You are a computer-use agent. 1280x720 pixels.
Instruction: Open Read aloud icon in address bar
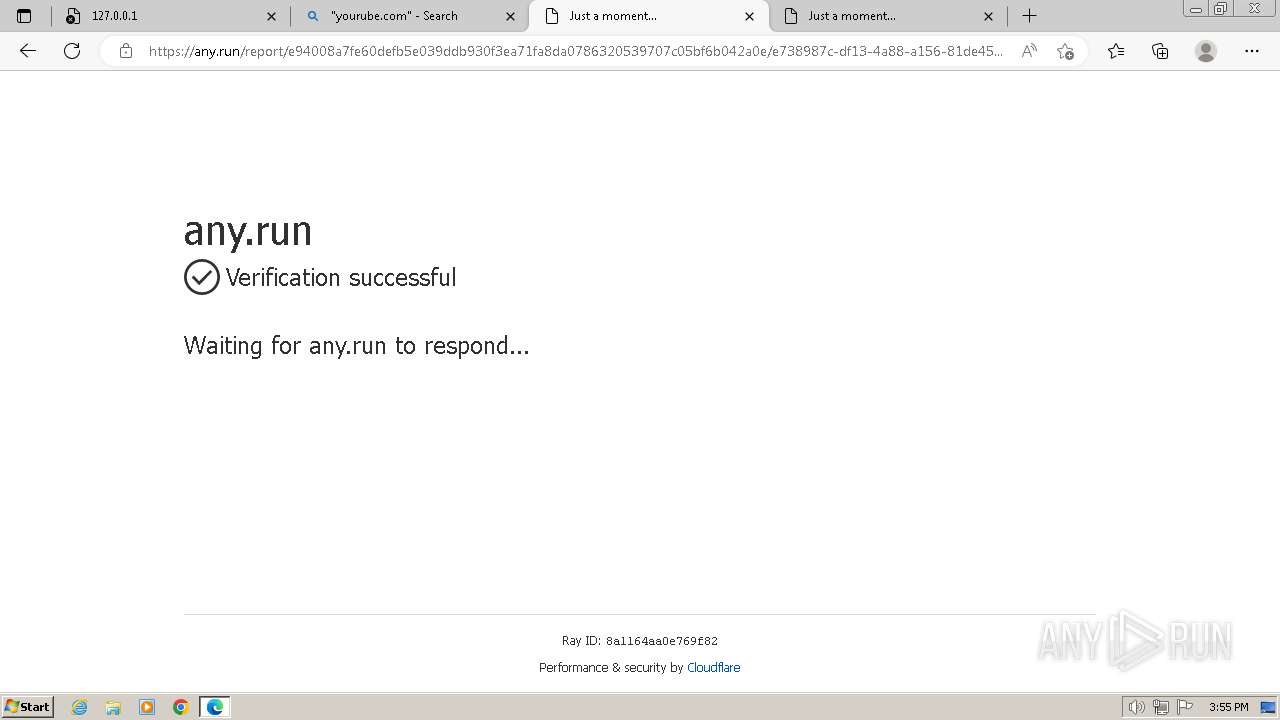[1029, 51]
